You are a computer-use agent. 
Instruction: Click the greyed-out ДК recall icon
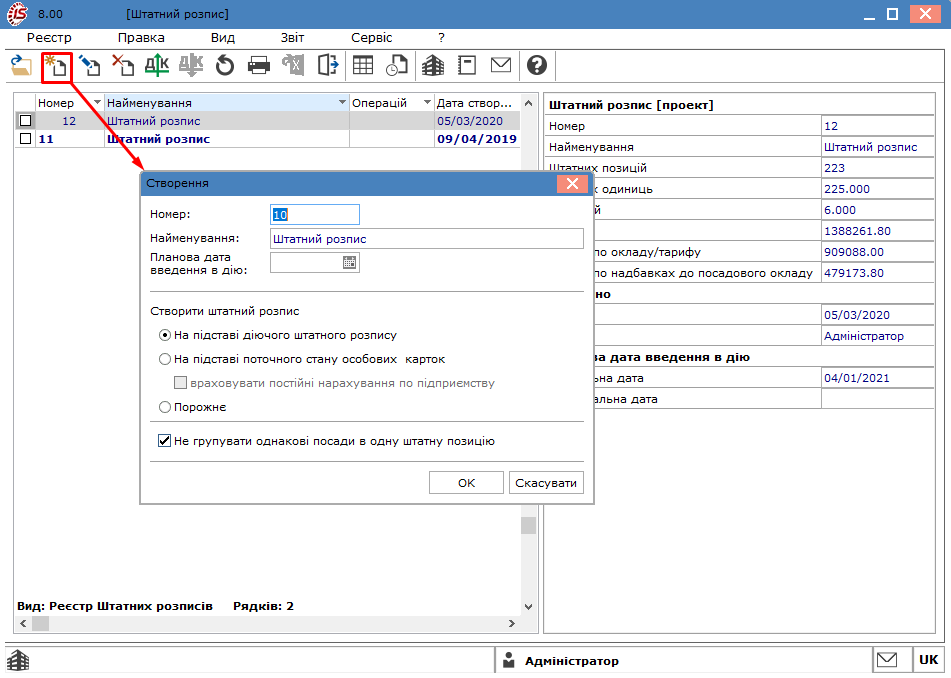coord(191,65)
